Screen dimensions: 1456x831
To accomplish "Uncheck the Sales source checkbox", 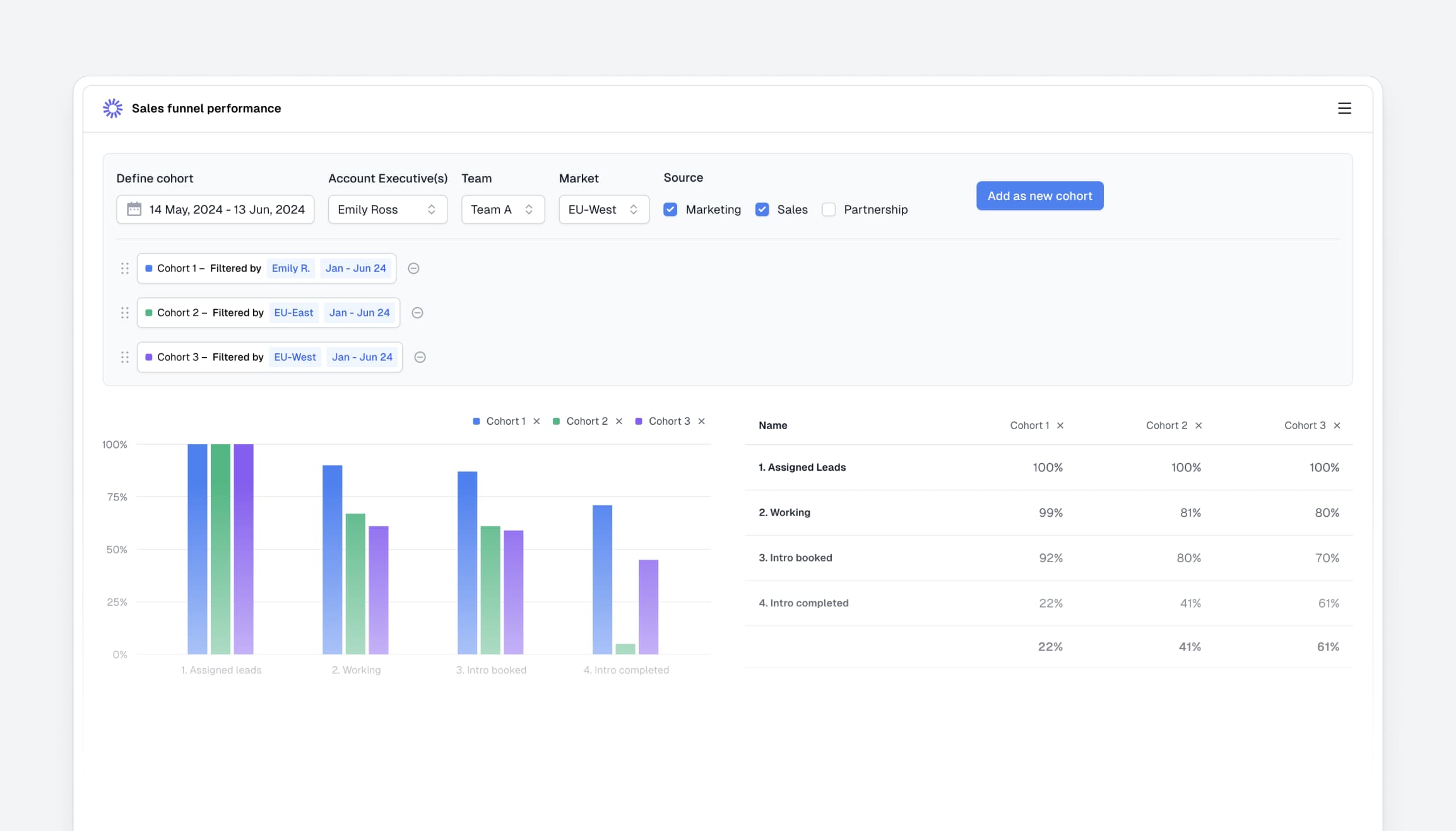I will (x=762, y=209).
